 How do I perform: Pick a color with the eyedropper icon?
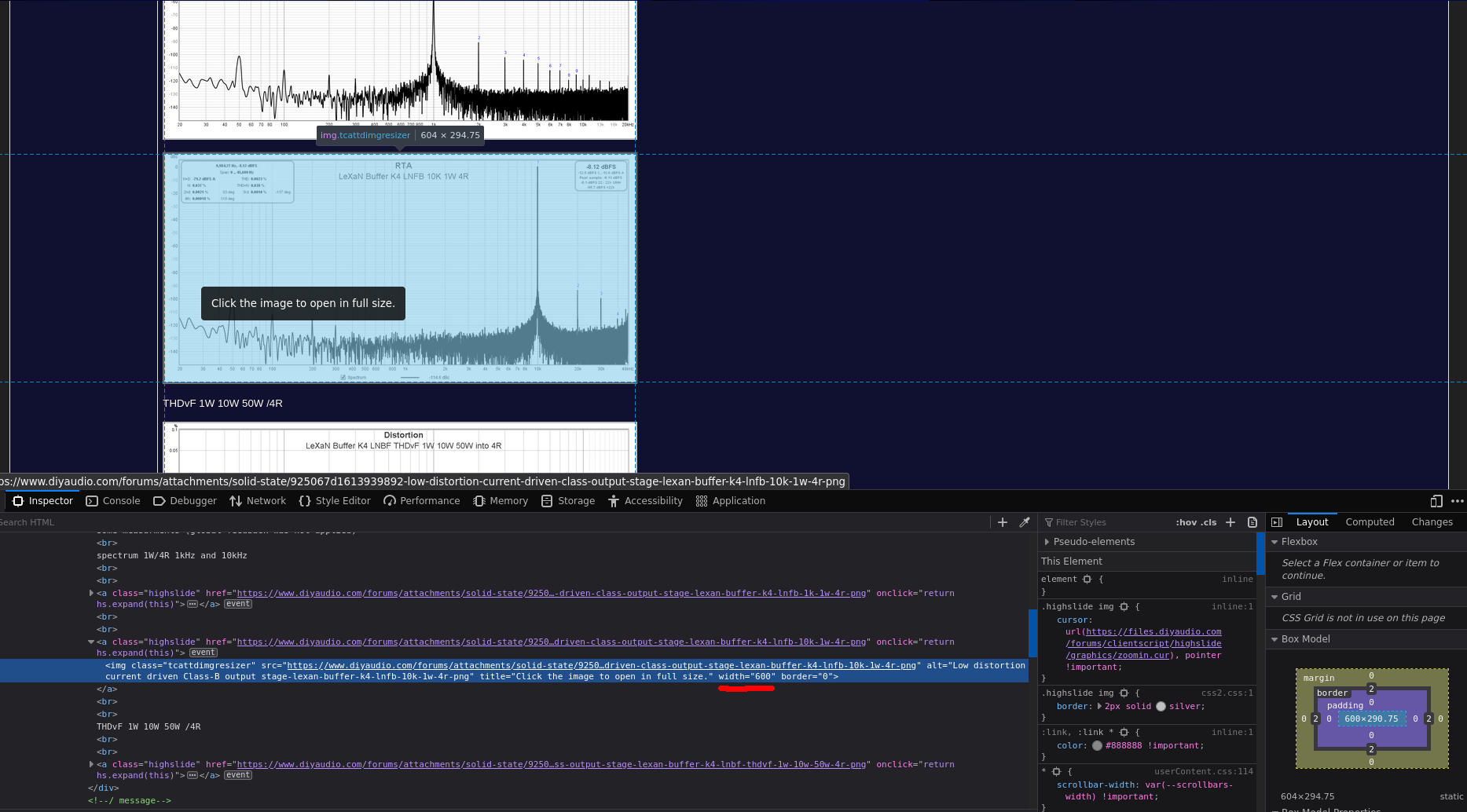1025,522
